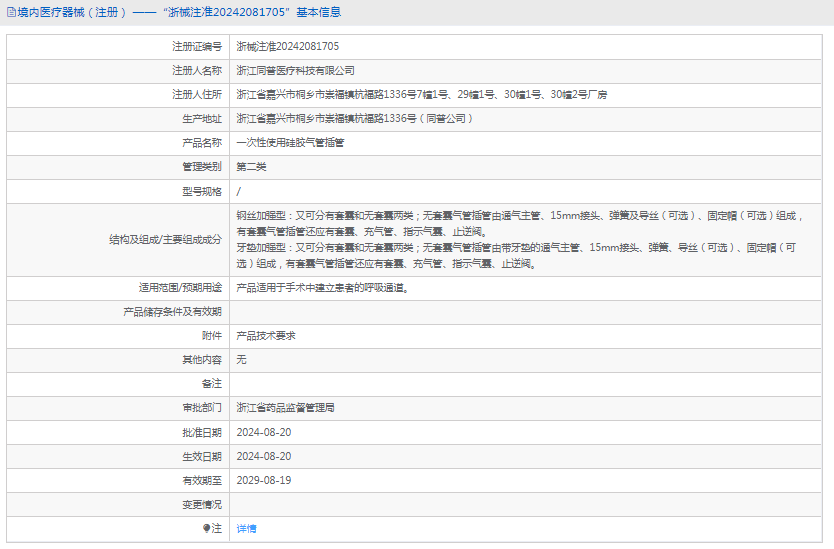Viewport: 834px width, 549px height.
Task: Click the 备注 row label
Action: pos(211,384)
